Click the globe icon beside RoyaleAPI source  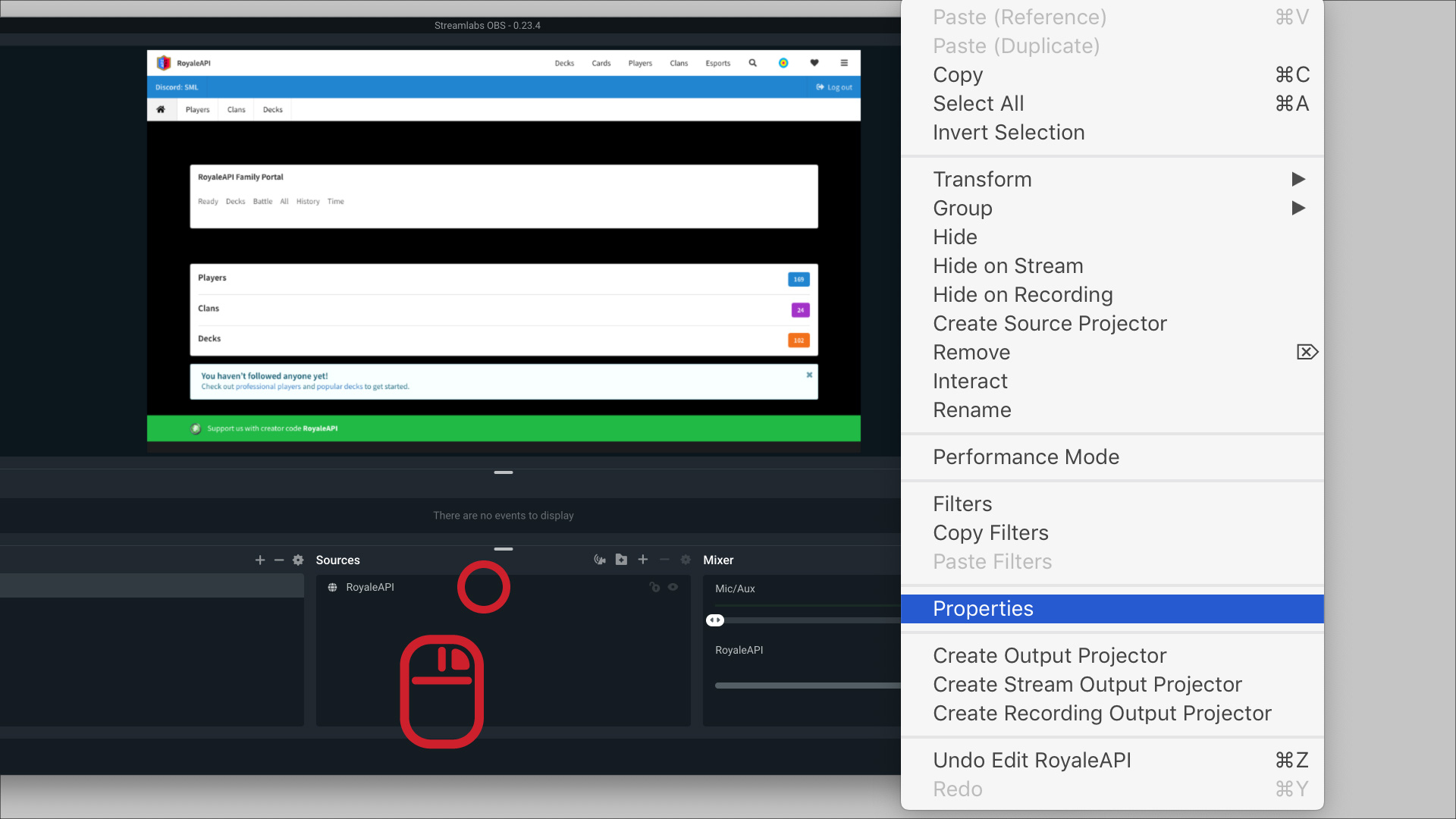pyautogui.click(x=332, y=587)
